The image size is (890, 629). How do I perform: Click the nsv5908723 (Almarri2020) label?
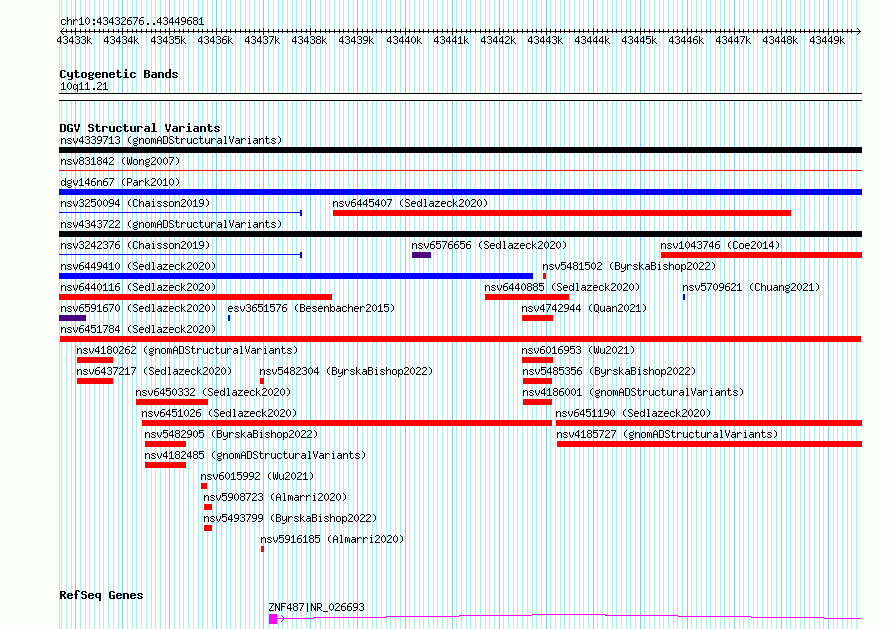click(x=275, y=497)
